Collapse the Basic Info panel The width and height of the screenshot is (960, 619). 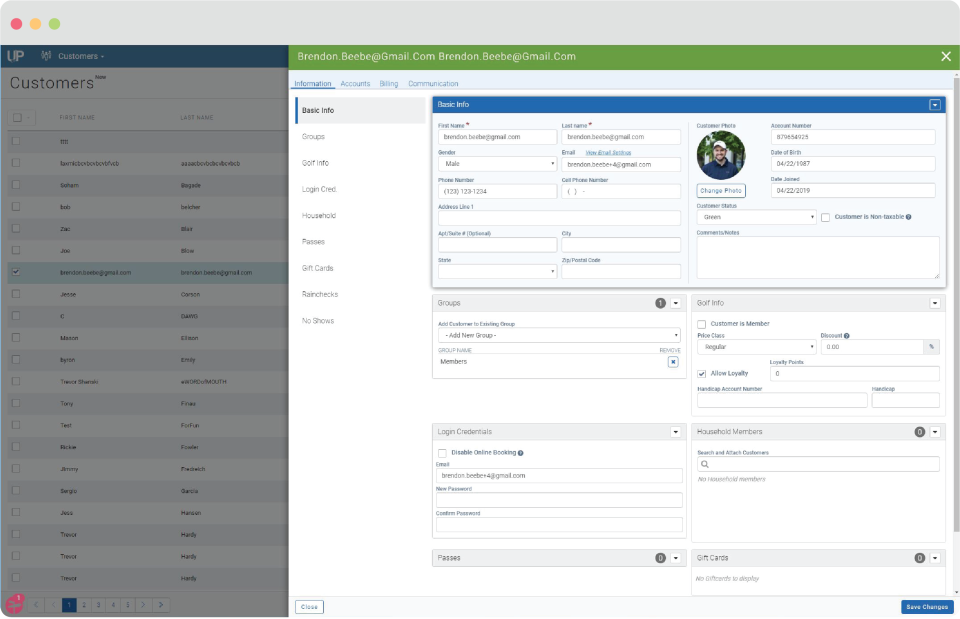click(x=935, y=104)
